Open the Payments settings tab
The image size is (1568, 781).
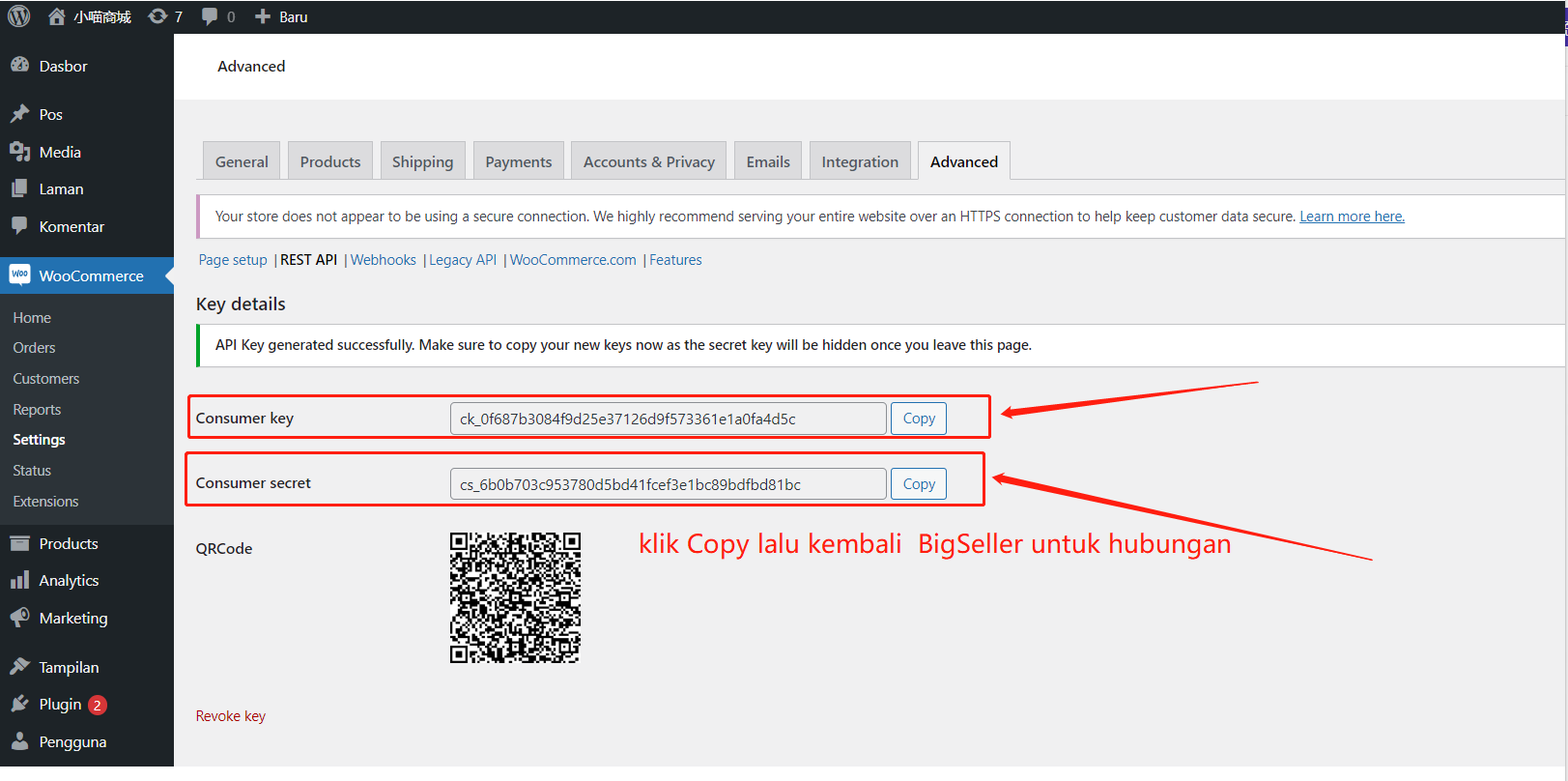point(519,161)
